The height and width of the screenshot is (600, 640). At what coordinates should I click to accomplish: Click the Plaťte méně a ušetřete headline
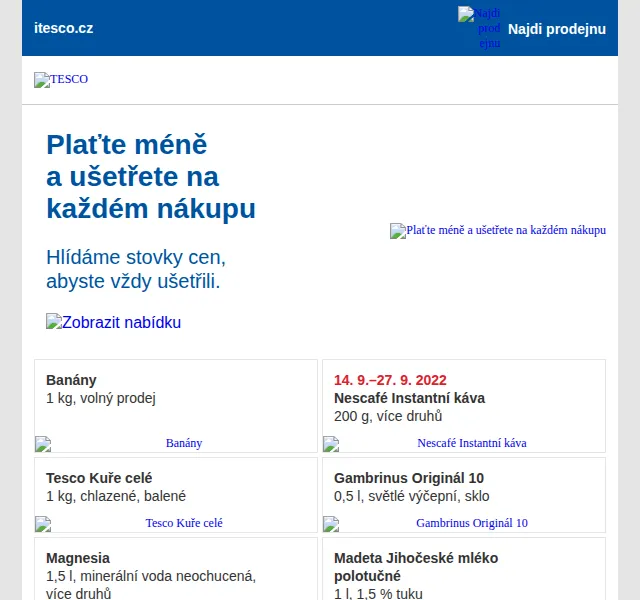tap(151, 177)
